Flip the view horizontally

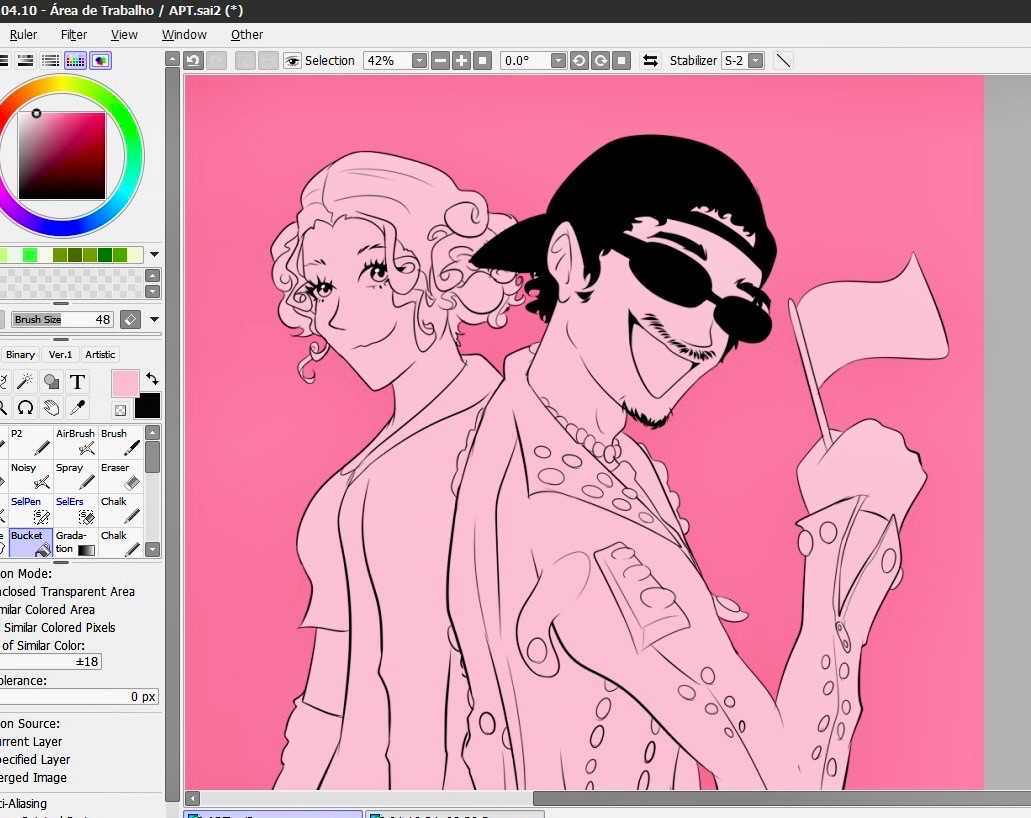[x=650, y=60]
